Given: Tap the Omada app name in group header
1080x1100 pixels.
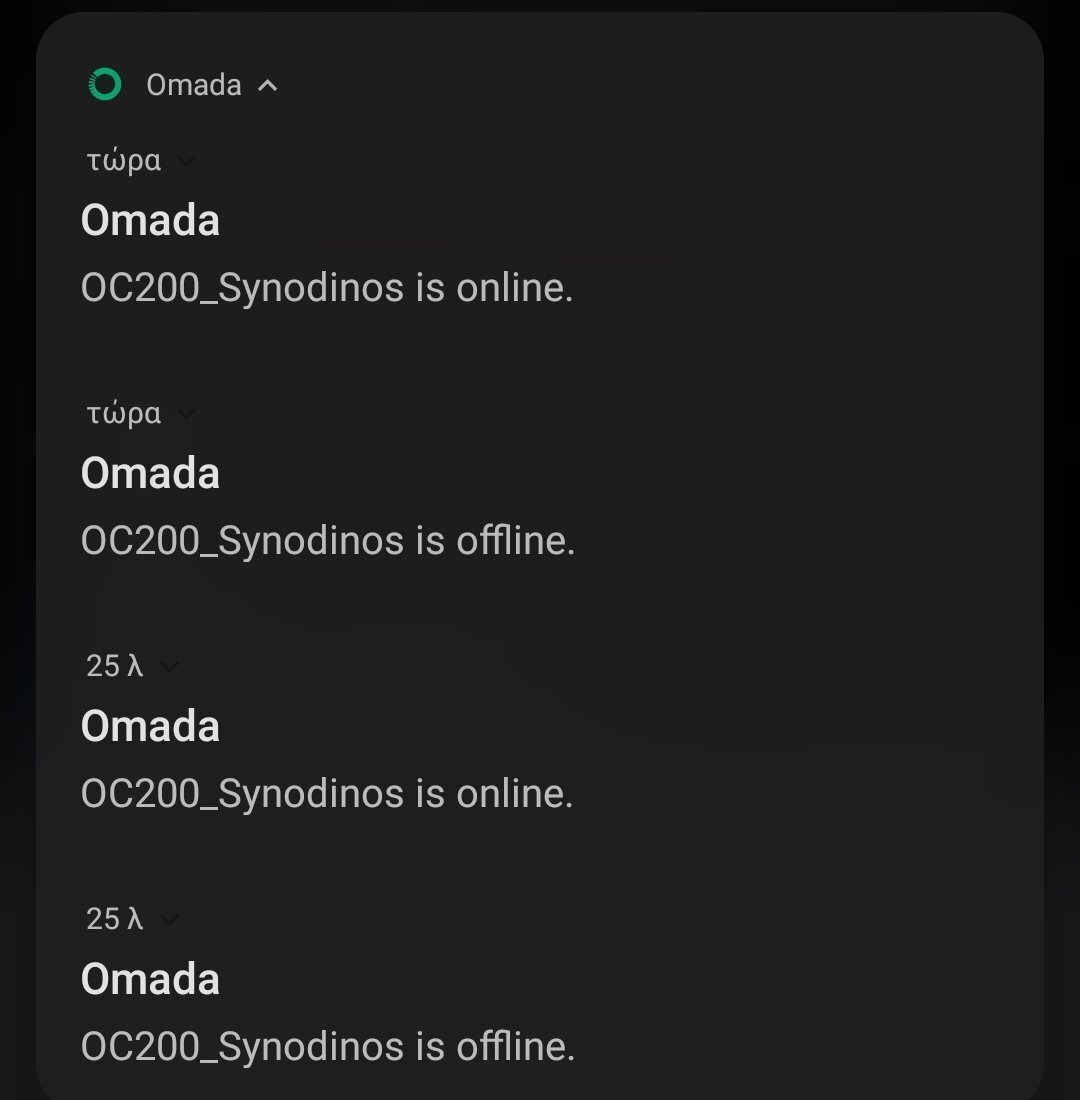Looking at the screenshot, I should [194, 86].
